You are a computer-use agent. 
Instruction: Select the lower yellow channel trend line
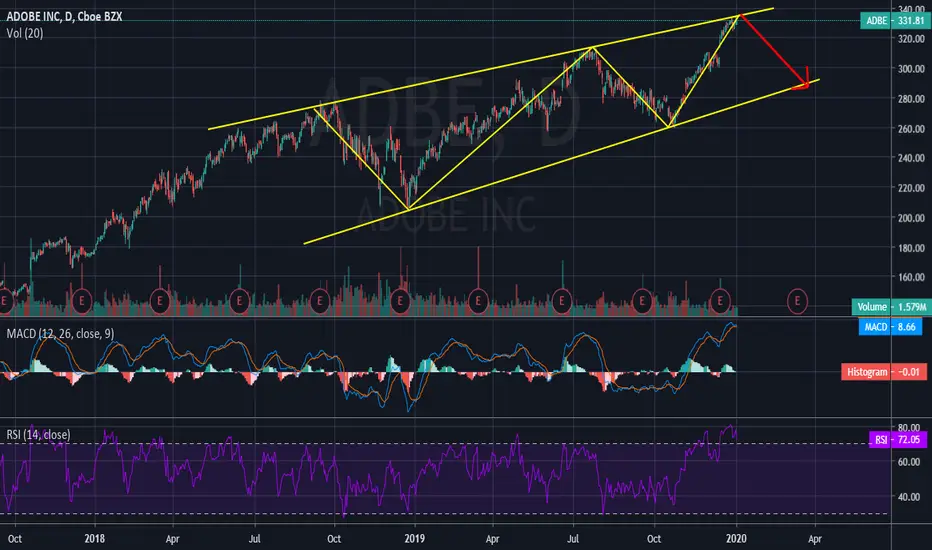tap(561, 162)
